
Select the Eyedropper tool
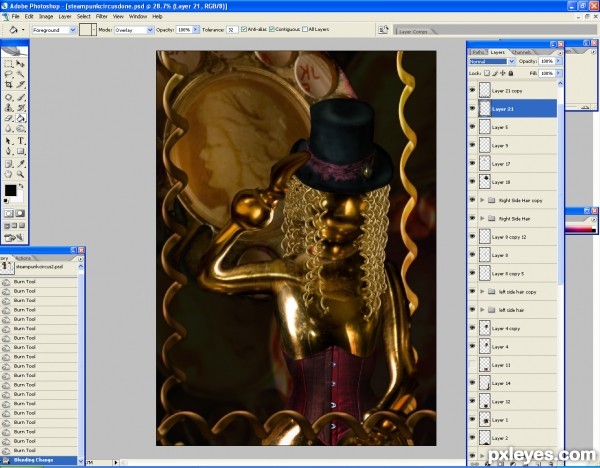tap(20, 164)
